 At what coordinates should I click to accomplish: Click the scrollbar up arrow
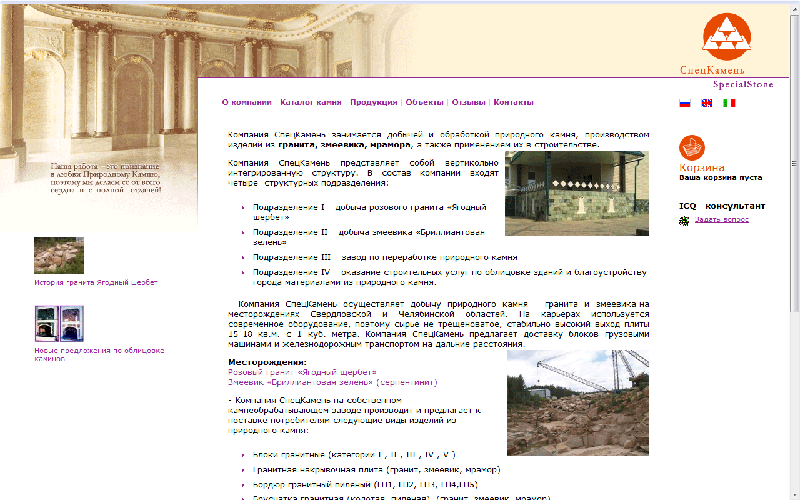click(794, 9)
